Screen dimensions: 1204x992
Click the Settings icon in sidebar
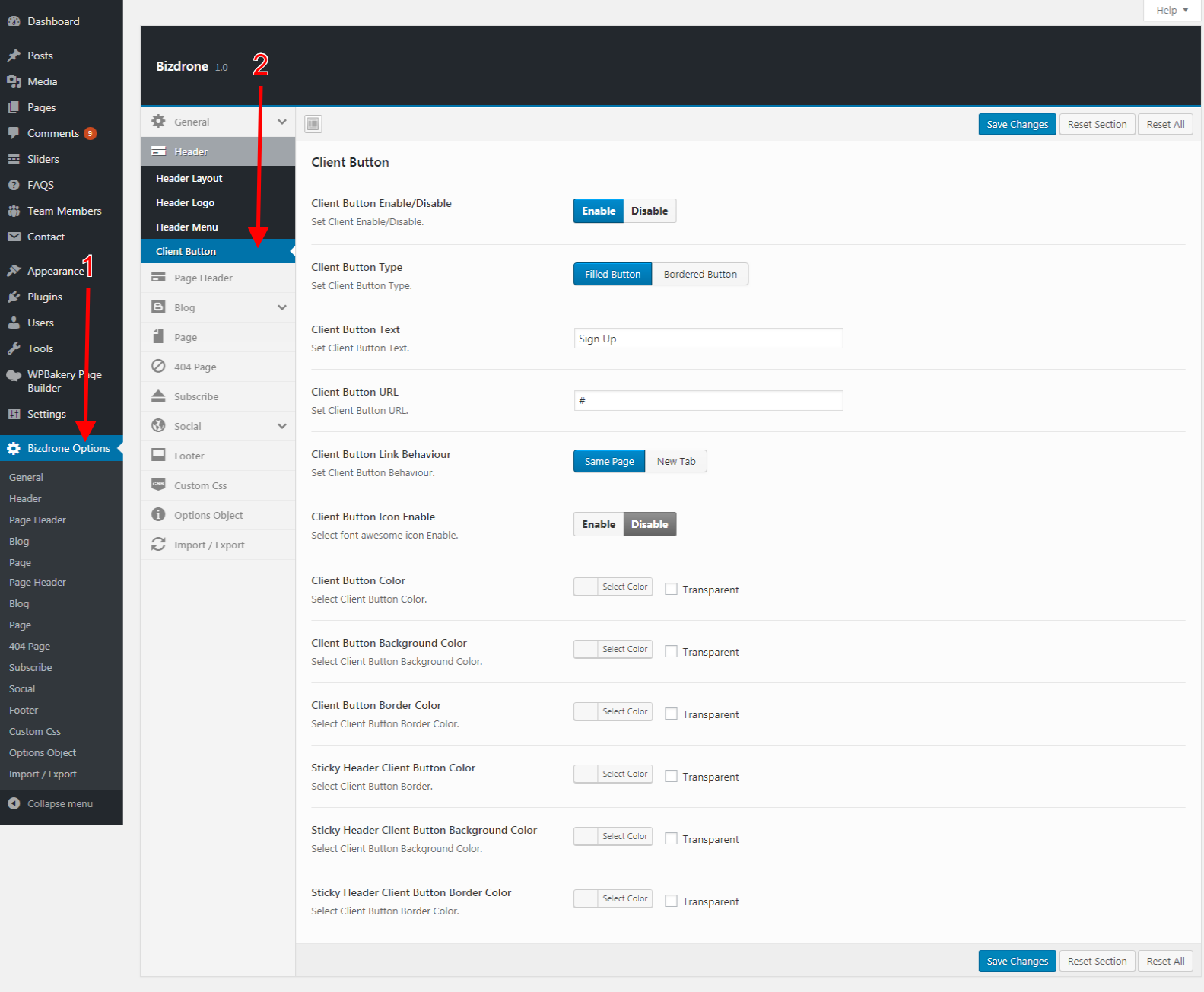tap(14, 414)
